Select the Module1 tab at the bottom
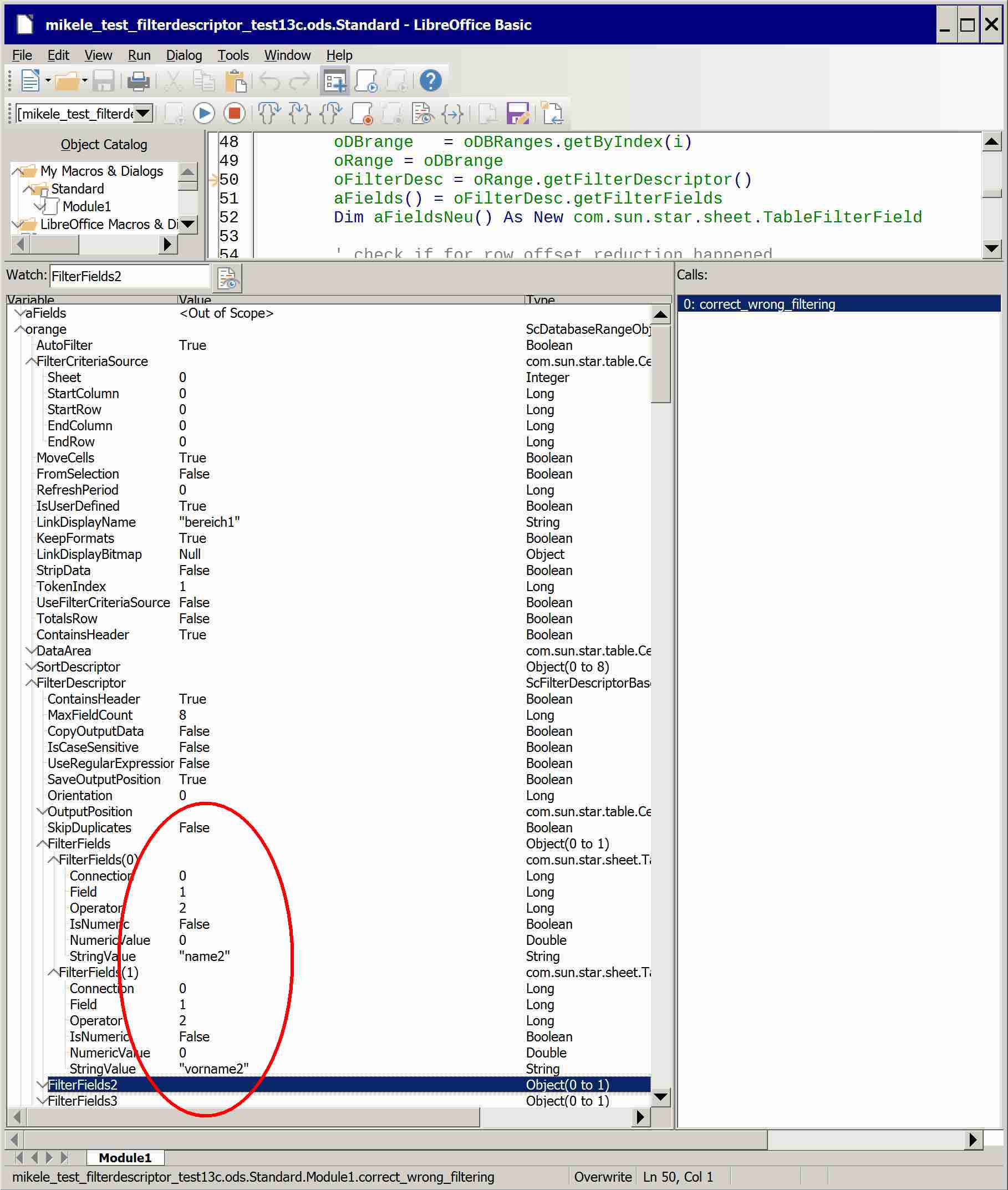Screen dimensions: 1008x1190 coord(125,1157)
